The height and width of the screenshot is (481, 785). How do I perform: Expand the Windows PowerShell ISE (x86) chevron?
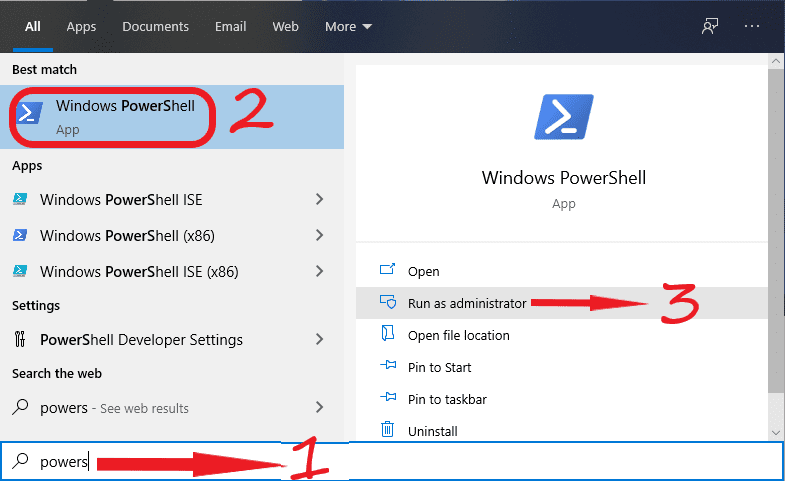(x=319, y=271)
